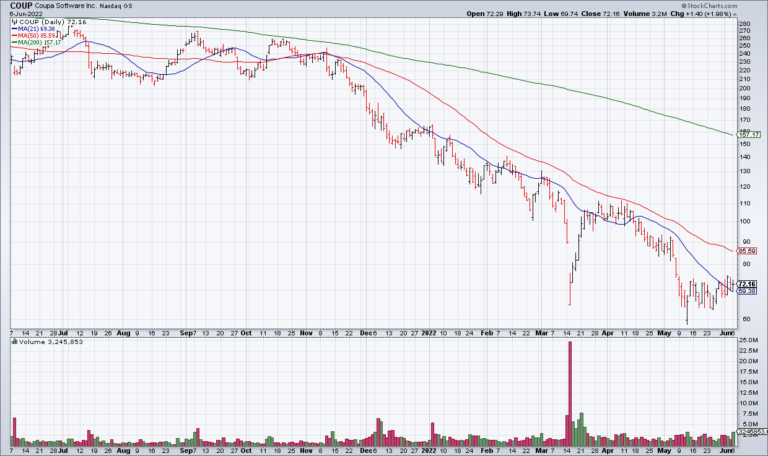Click the red 85.59 price tag on right axis

747,251
